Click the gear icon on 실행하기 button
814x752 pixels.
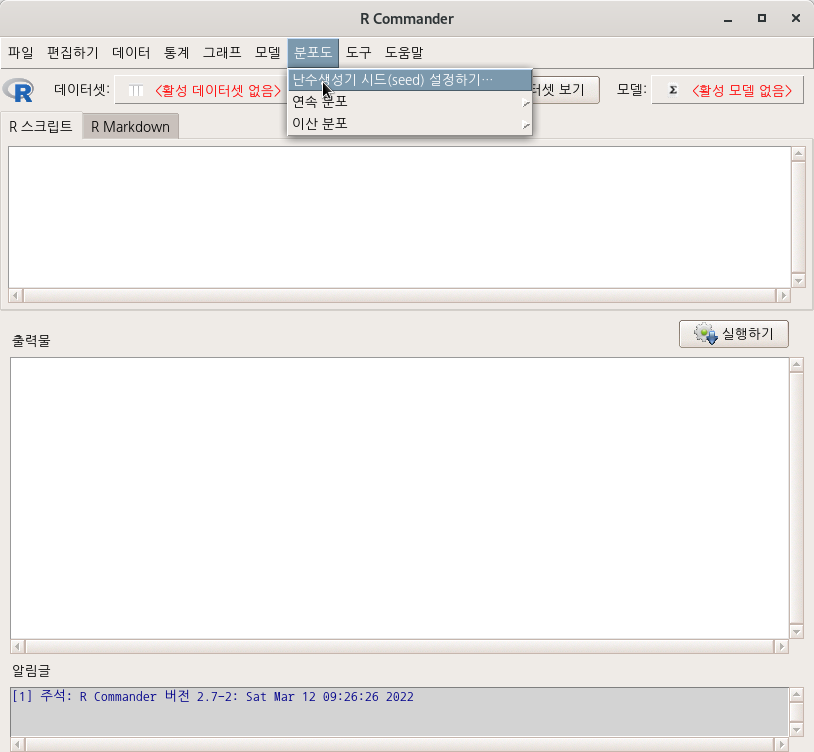[706, 334]
